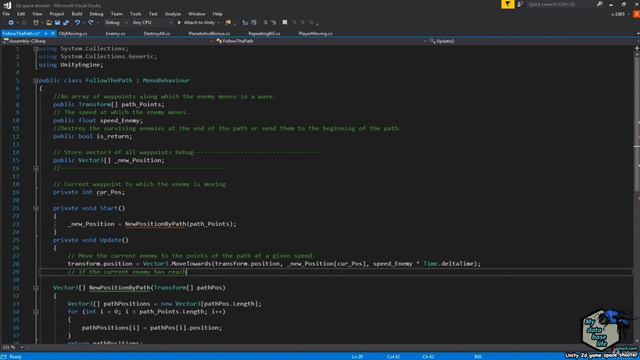The width and height of the screenshot is (640, 360).
Task: Click the Quick Launch search magnifier
Action: click(x=600, y=4)
